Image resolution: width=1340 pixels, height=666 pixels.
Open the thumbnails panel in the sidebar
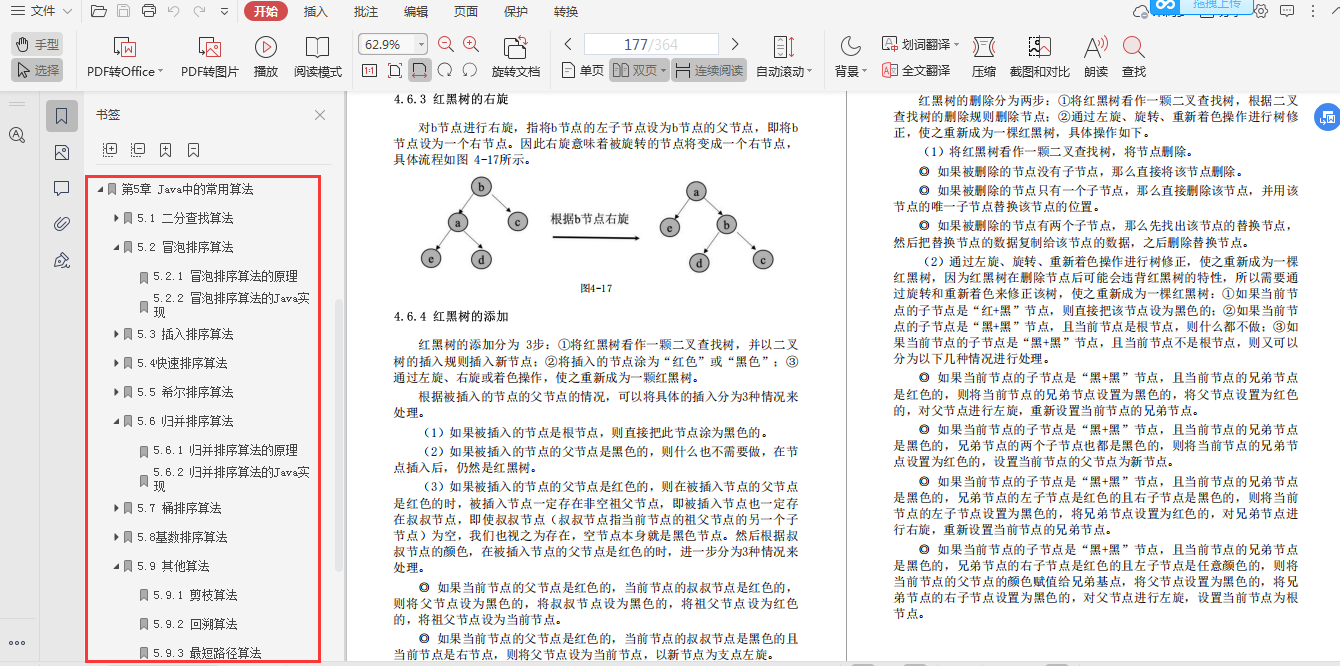coord(62,153)
